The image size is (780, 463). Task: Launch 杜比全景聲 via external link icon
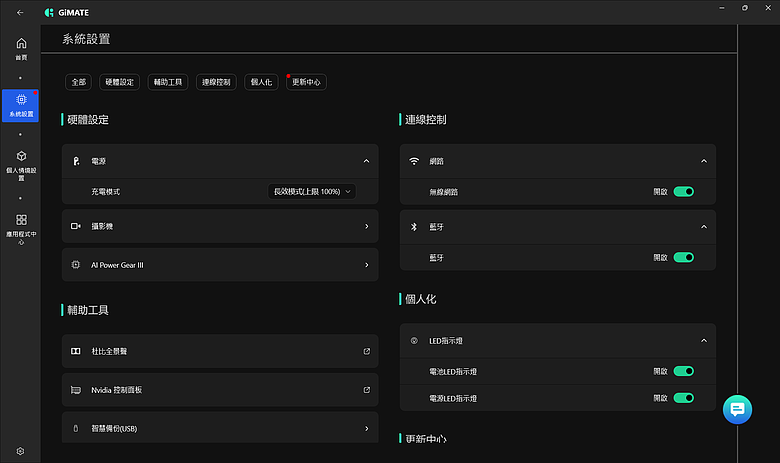(367, 351)
